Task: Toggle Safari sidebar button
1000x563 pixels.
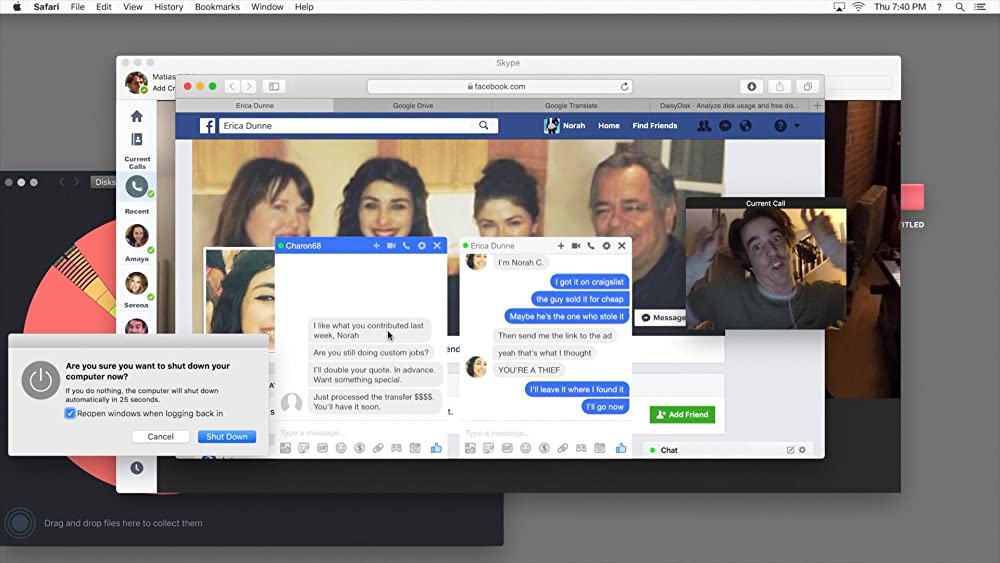Action: click(274, 87)
